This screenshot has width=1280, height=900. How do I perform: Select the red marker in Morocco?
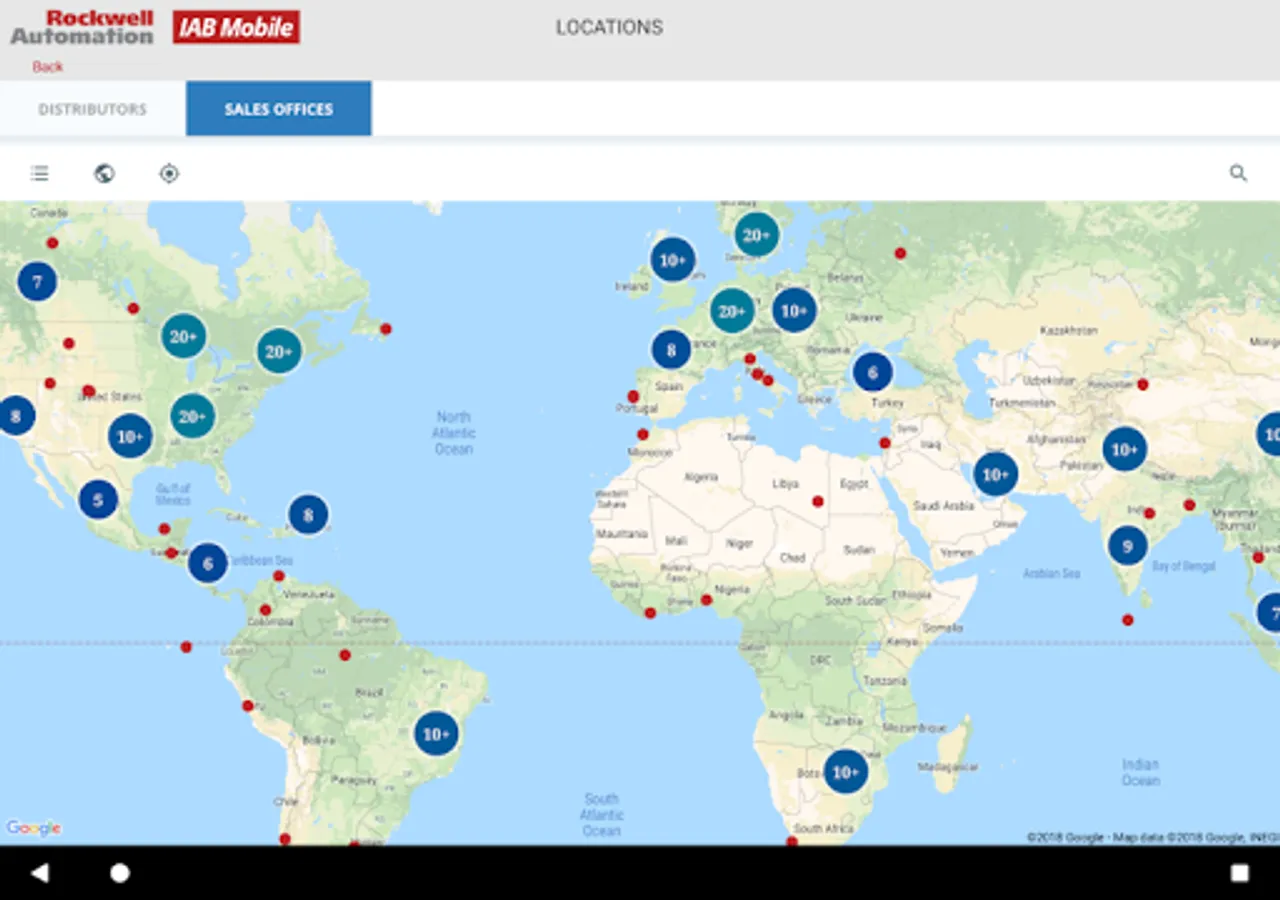click(643, 434)
